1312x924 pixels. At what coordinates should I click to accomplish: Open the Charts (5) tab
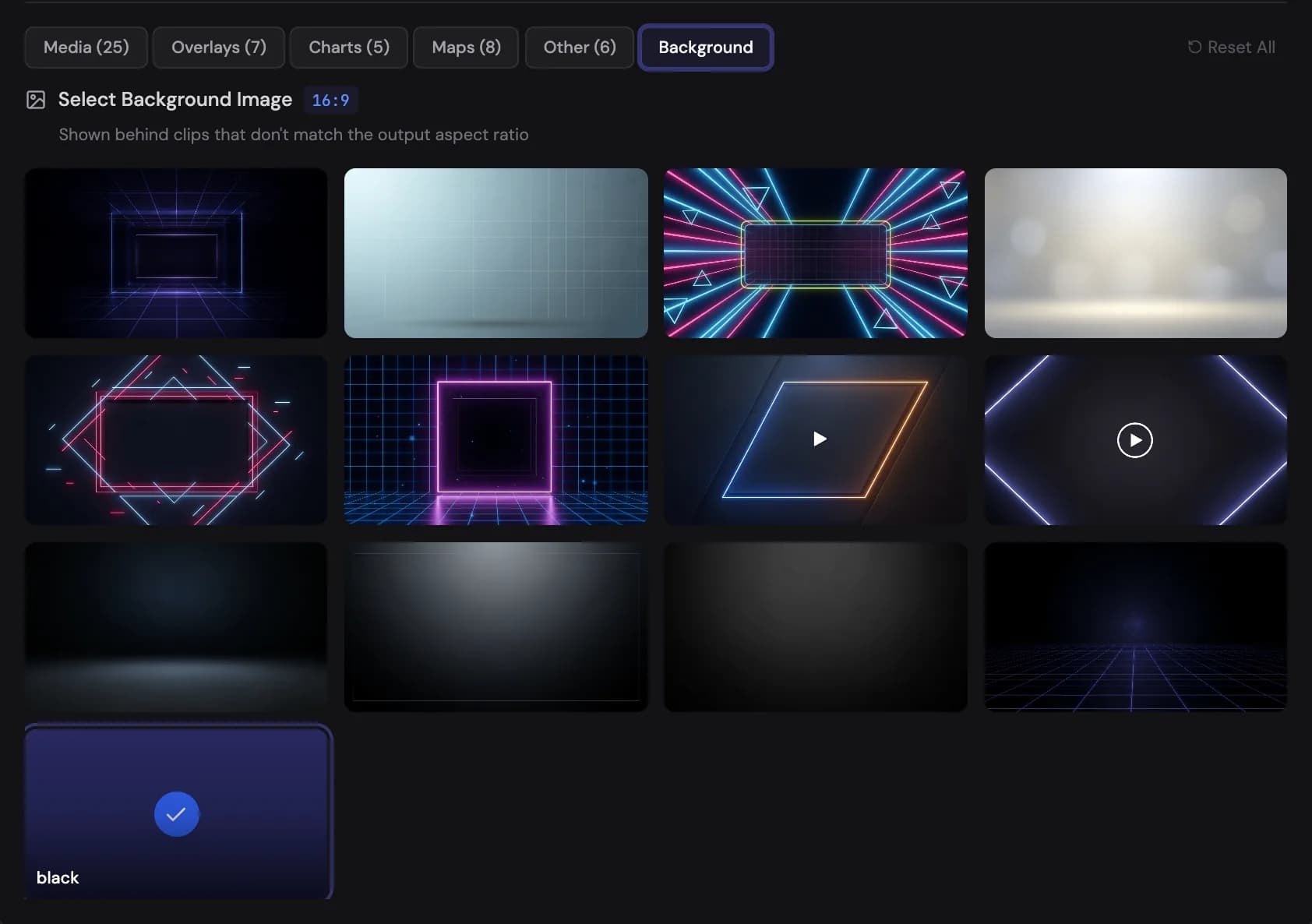(348, 48)
